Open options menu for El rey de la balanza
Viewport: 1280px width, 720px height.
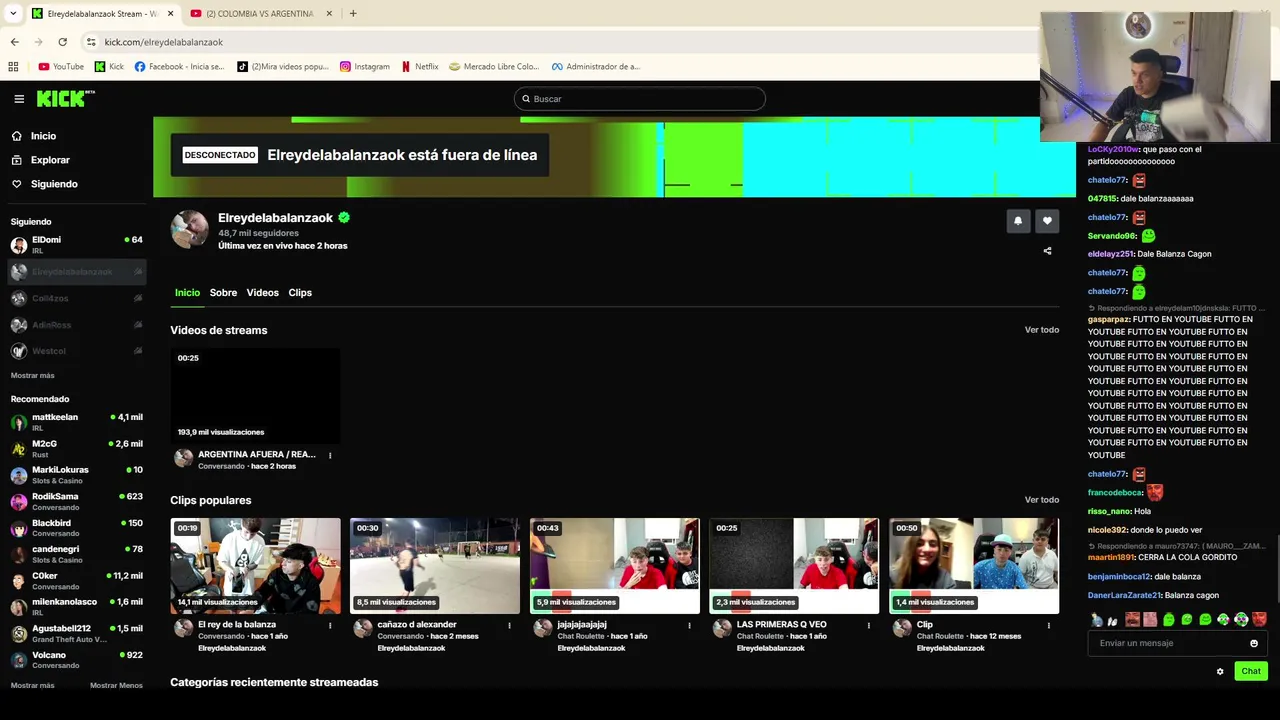[330, 626]
